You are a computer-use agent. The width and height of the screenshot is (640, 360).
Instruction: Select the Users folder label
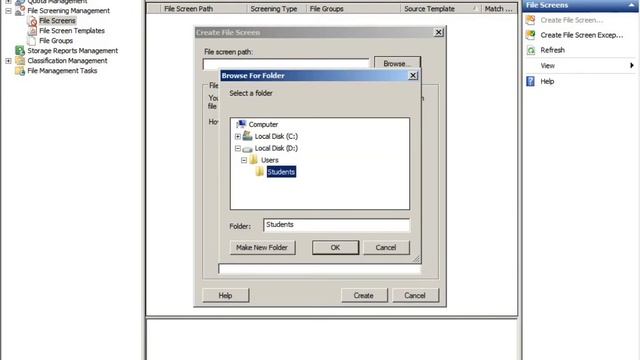point(270,160)
